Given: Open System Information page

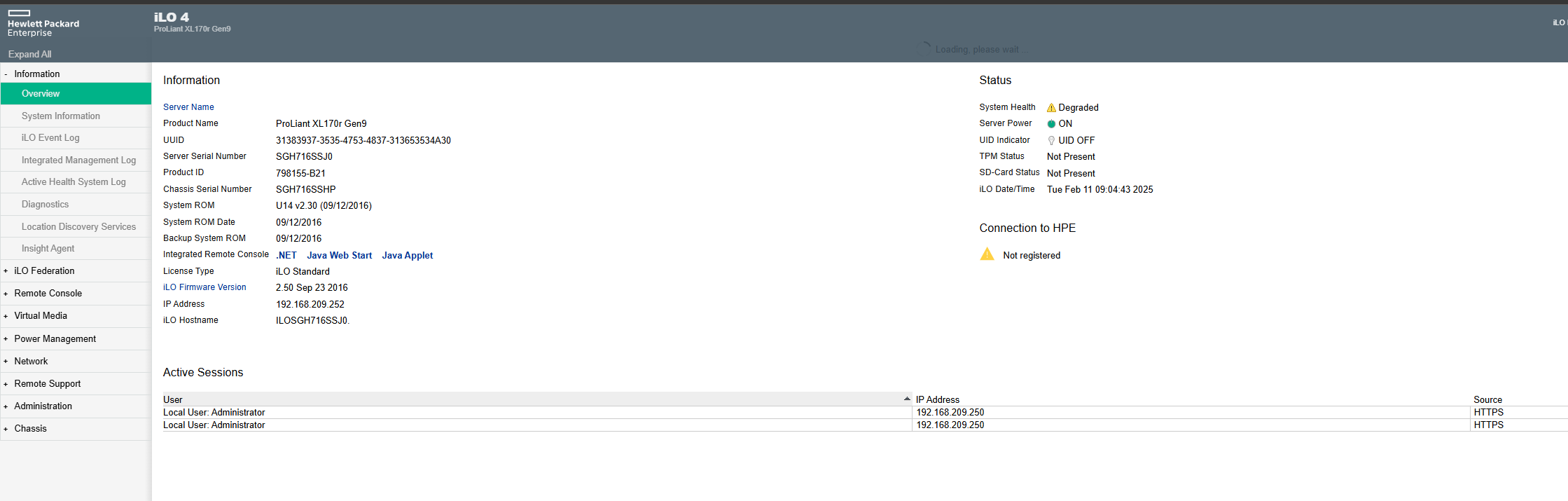Looking at the screenshot, I should click(x=76, y=116).
